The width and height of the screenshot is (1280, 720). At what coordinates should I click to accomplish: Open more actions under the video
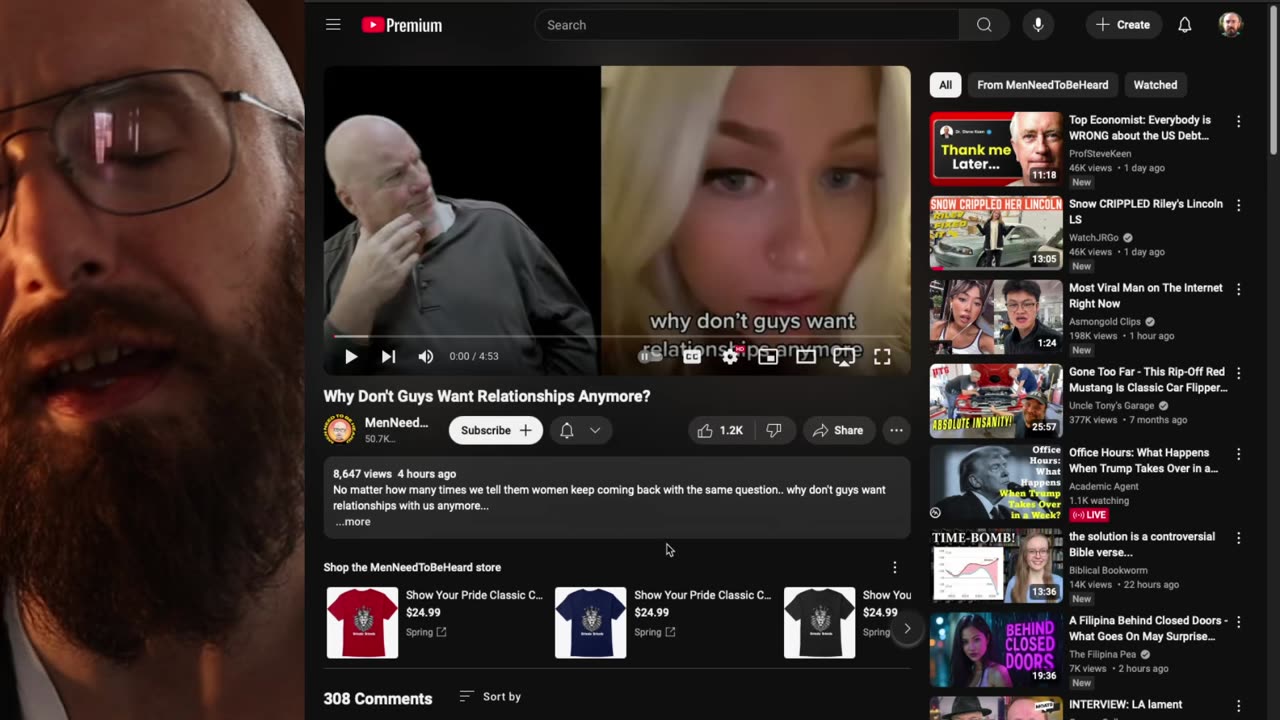point(896,430)
